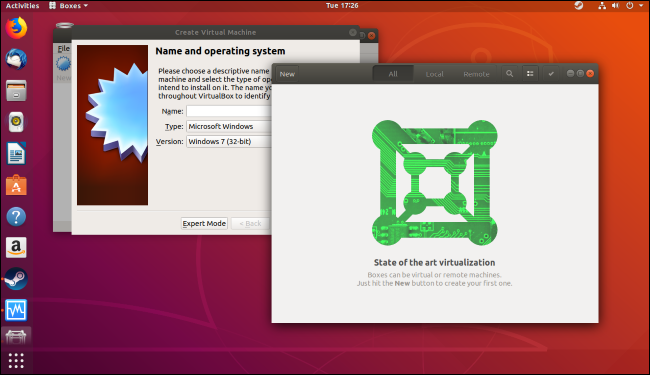
Task: Launch Rhythmbox speaker icon in dock
Action: pos(16,122)
